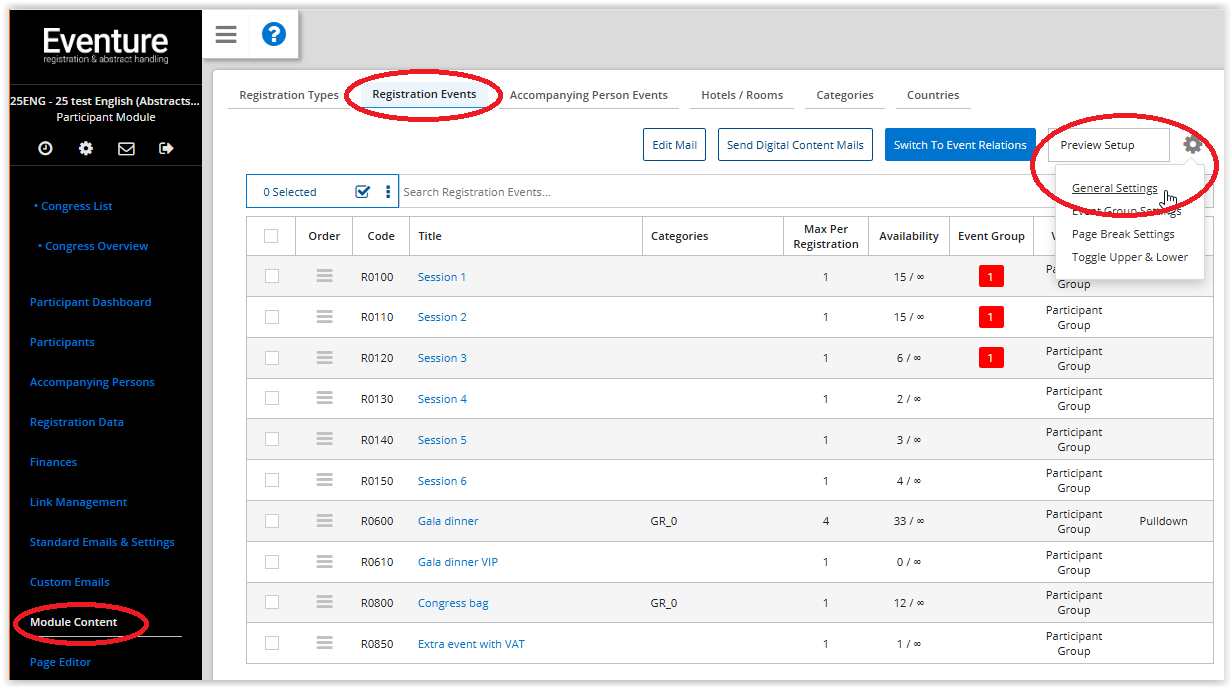Viewport: 1232px width, 688px height.
Task: Open the sidebar settings gear icon
Action: 86,148
